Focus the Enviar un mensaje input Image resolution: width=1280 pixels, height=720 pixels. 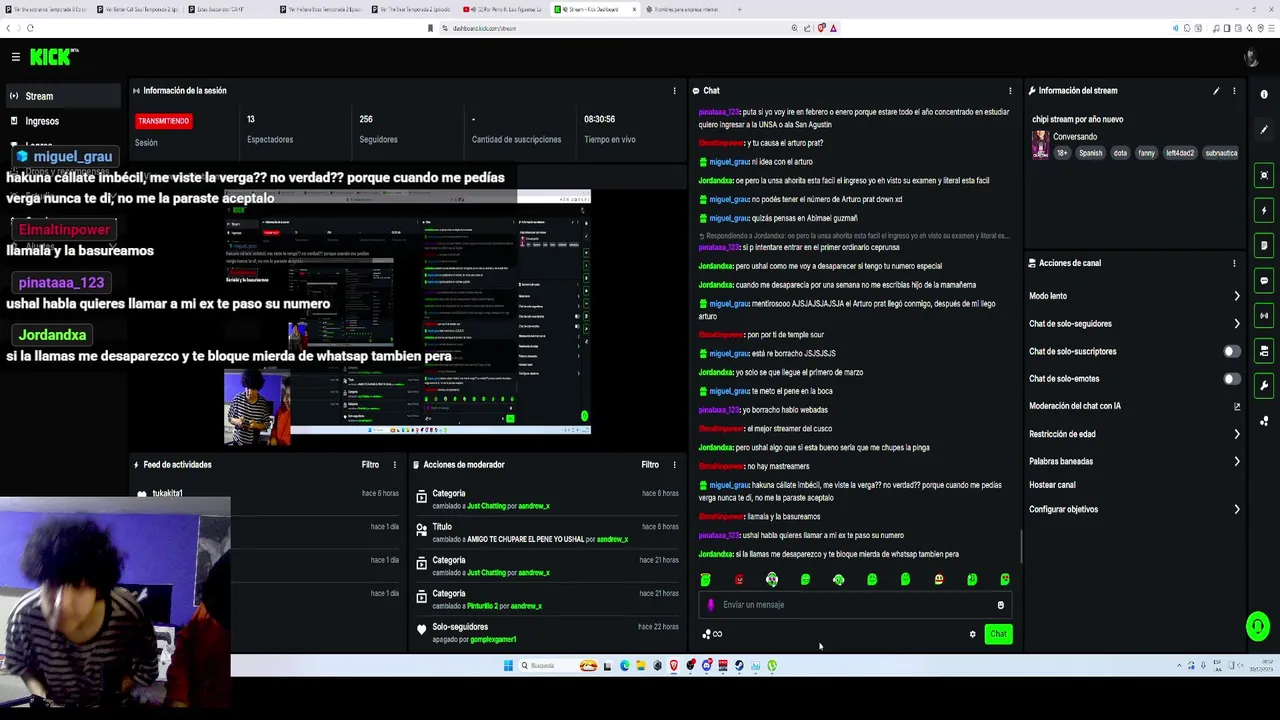[x=855, y=605]
